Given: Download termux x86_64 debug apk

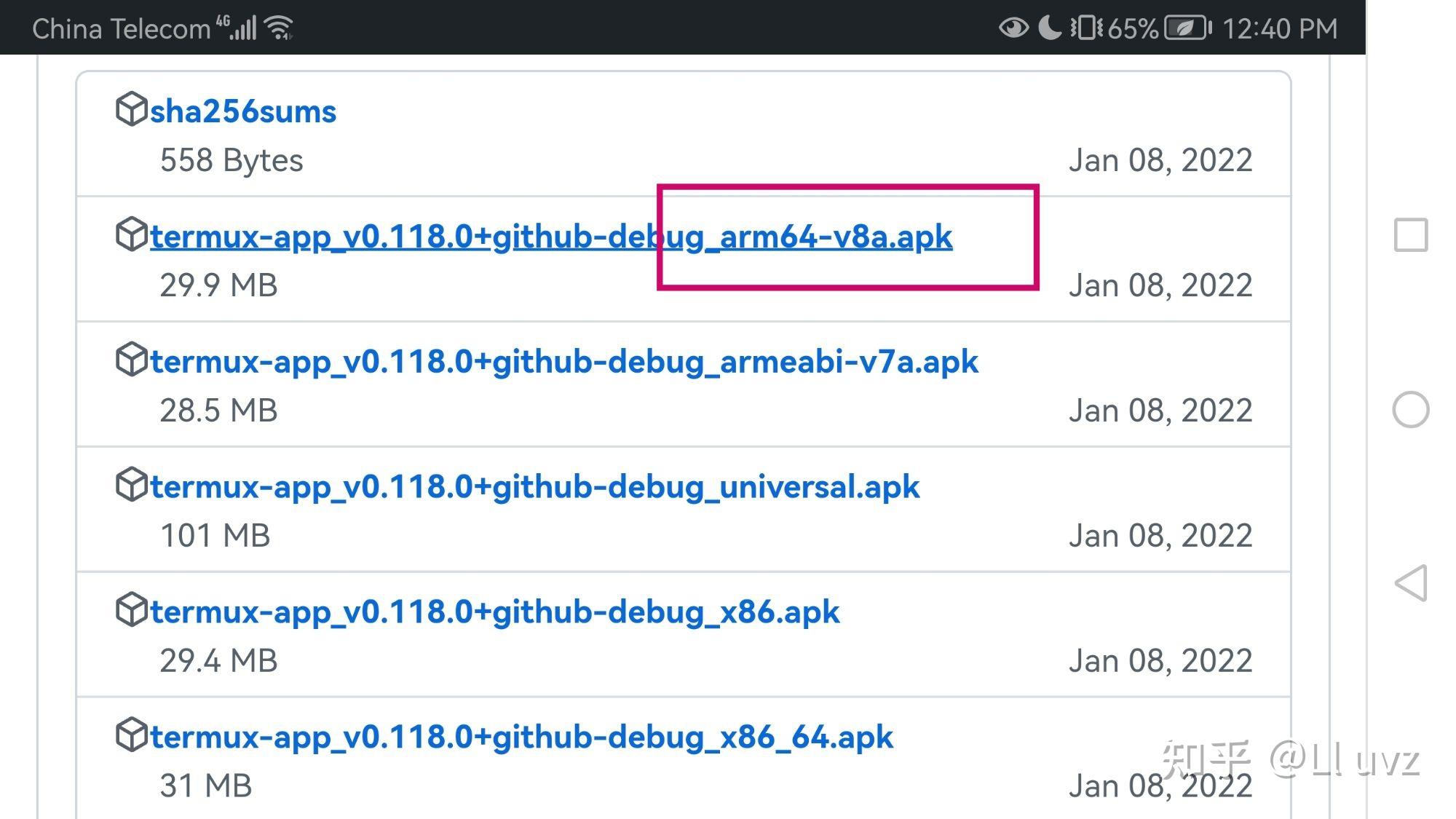Looking at the screenshot, I should coord(521,737).
